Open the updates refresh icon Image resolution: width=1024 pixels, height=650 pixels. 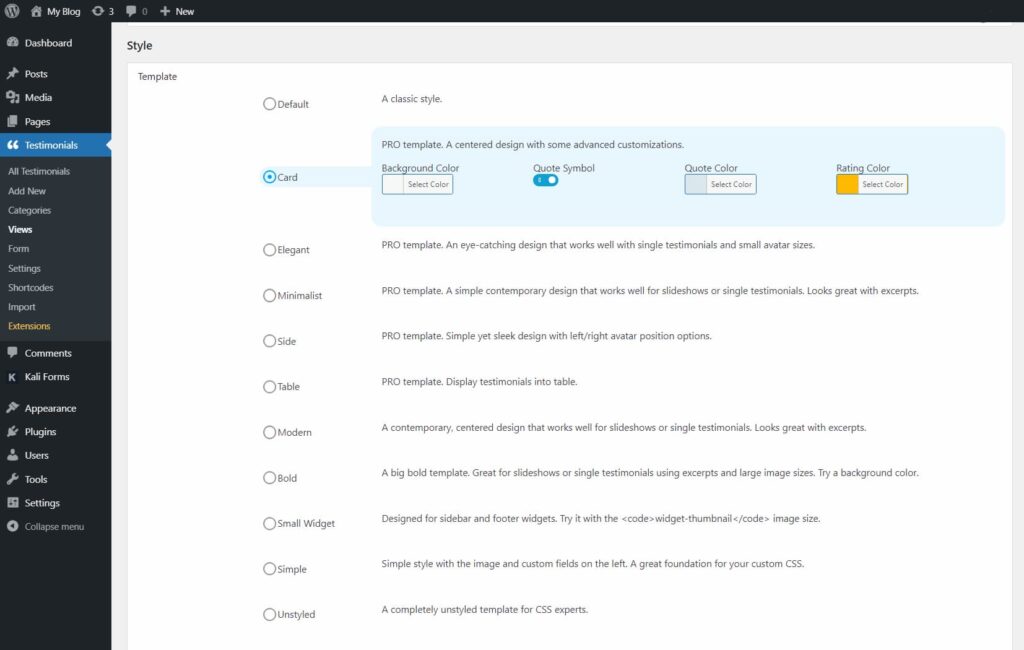click(98, 11)
